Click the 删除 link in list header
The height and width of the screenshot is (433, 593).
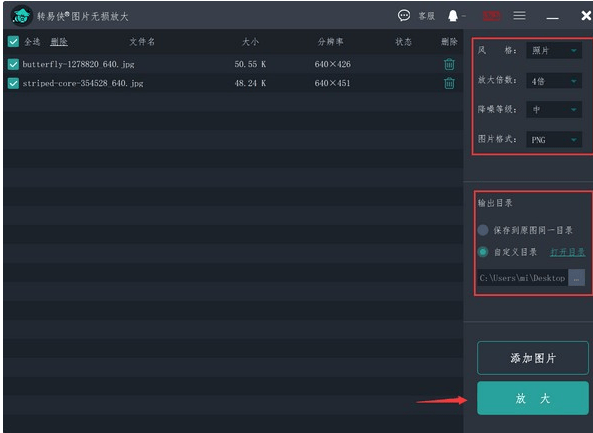point(59,42)
